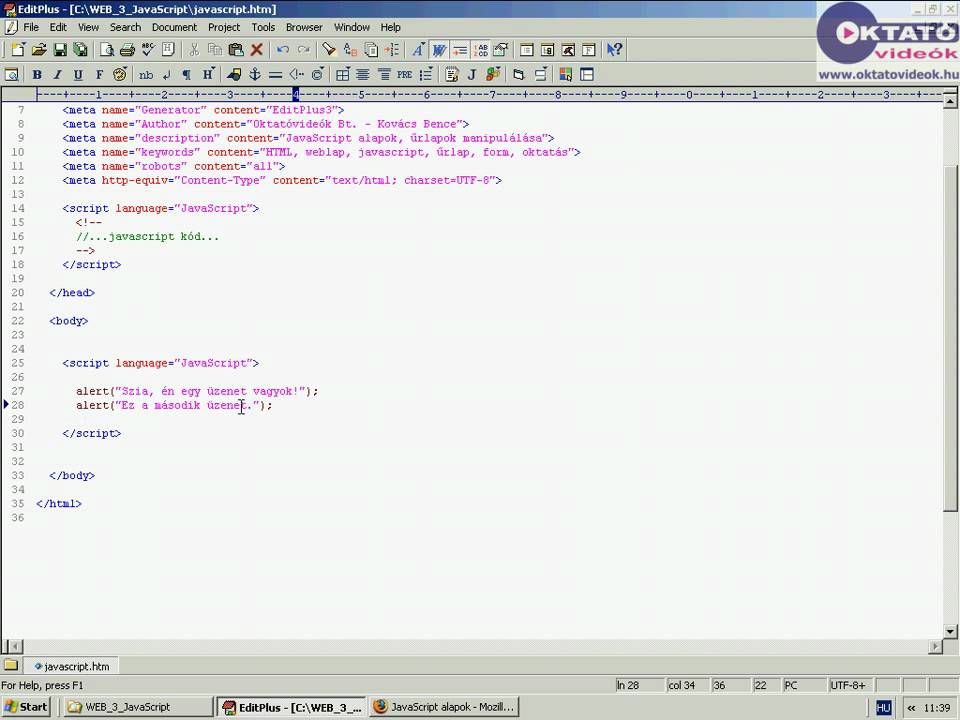Click the Open file folder icon

point(39,50)
